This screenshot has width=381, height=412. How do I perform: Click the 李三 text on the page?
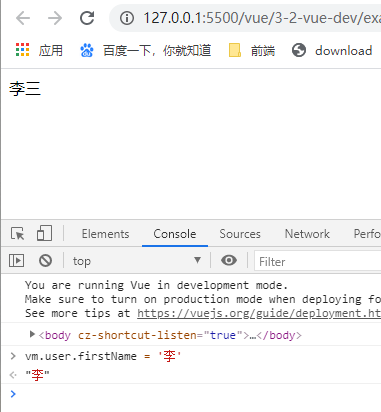click(x=25, y=89)
